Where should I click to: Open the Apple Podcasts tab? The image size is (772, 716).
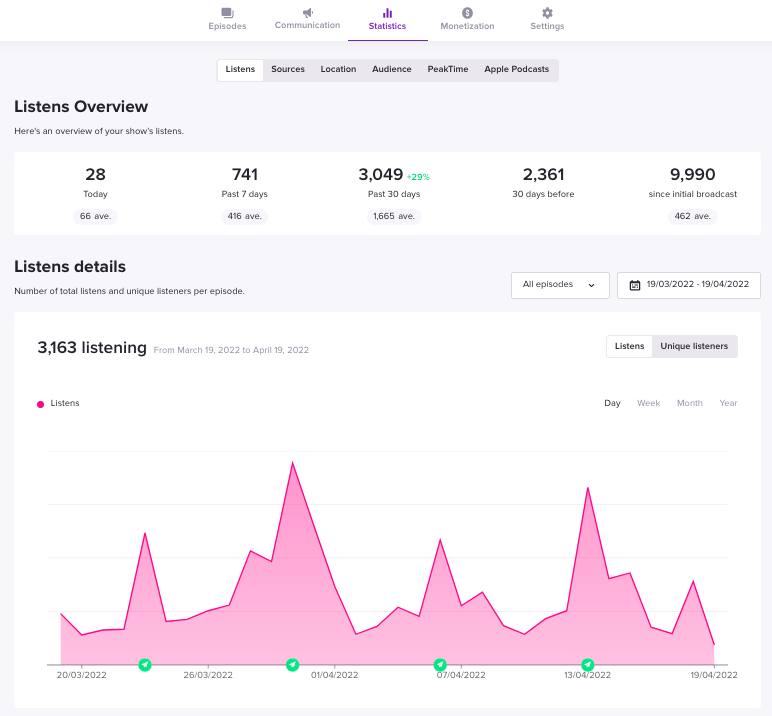[516, 69]
